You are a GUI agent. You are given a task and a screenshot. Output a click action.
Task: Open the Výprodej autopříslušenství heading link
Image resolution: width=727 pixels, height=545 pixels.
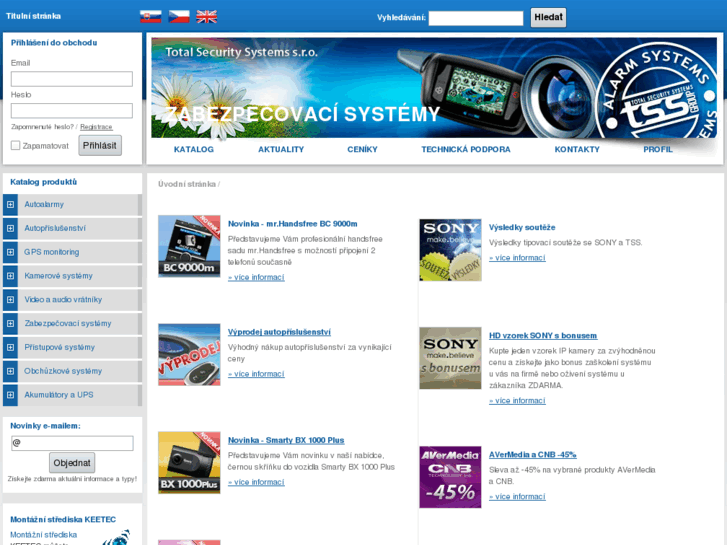tap(279, 332)
